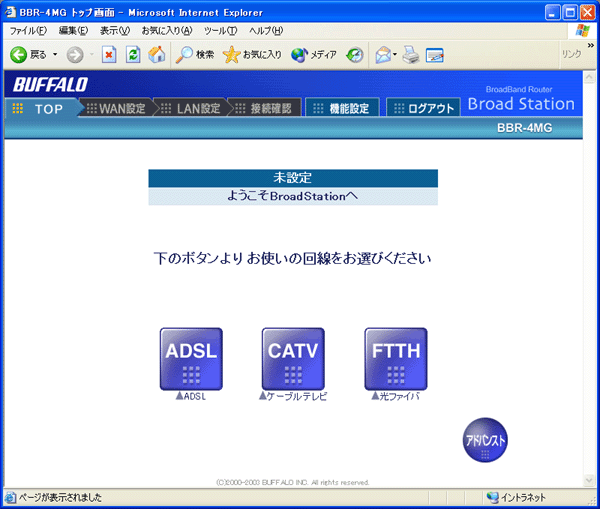Refresh the page using toolbar icon
The height and width of the screenshot is (509, 600).
click(x=133, y=55)
